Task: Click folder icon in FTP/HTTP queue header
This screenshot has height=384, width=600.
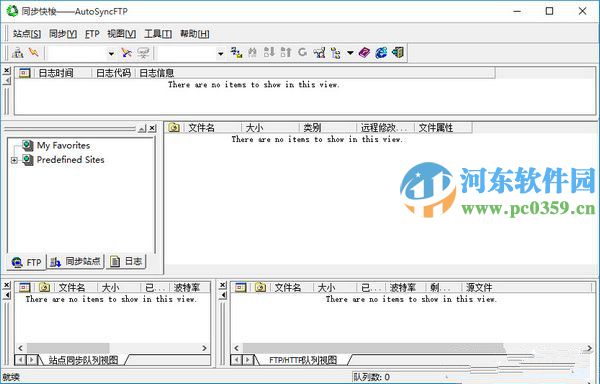Action: pos(261,287)
